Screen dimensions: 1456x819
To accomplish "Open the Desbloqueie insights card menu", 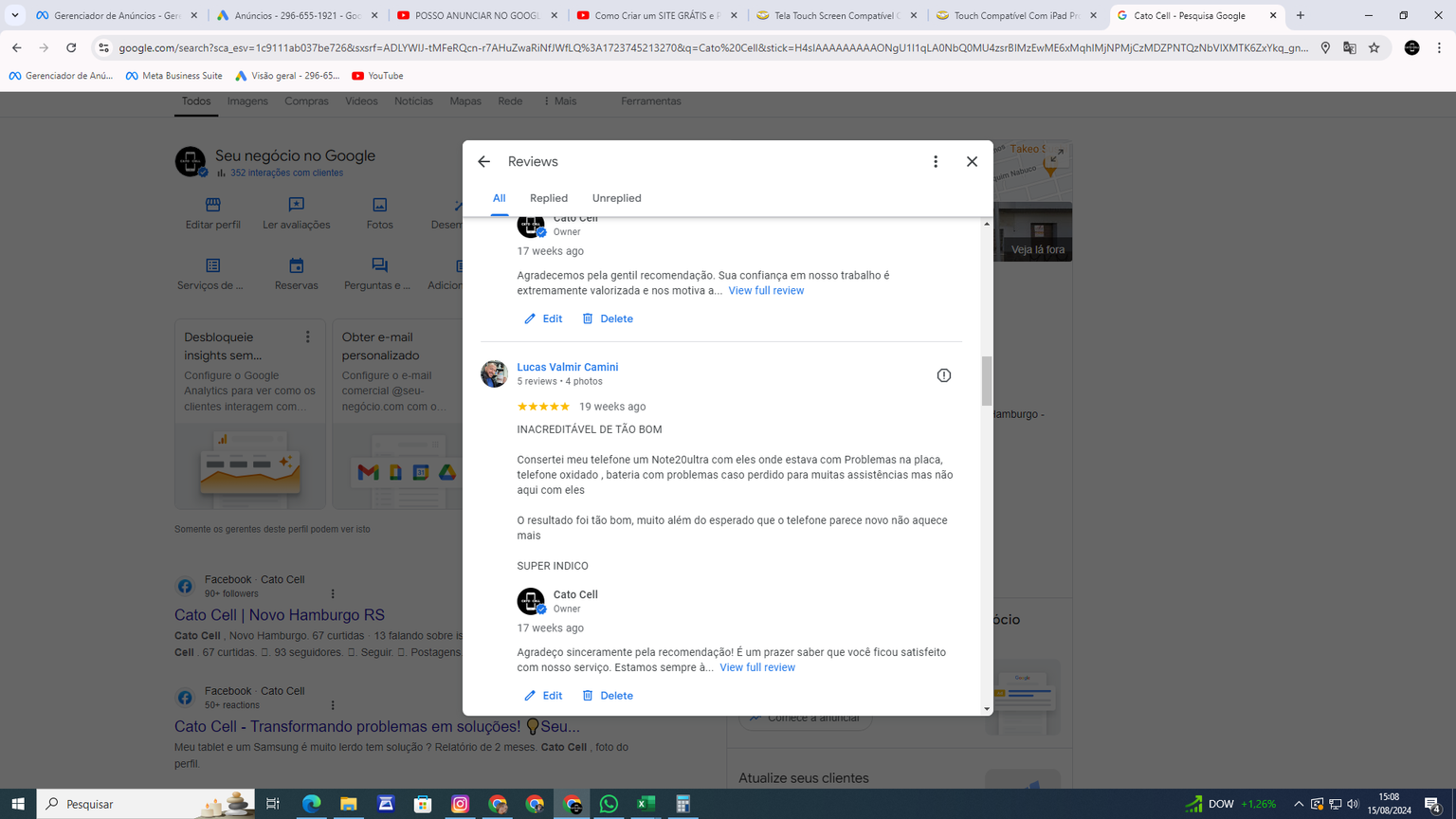I will pyautogui.click(x=307, y=337).
